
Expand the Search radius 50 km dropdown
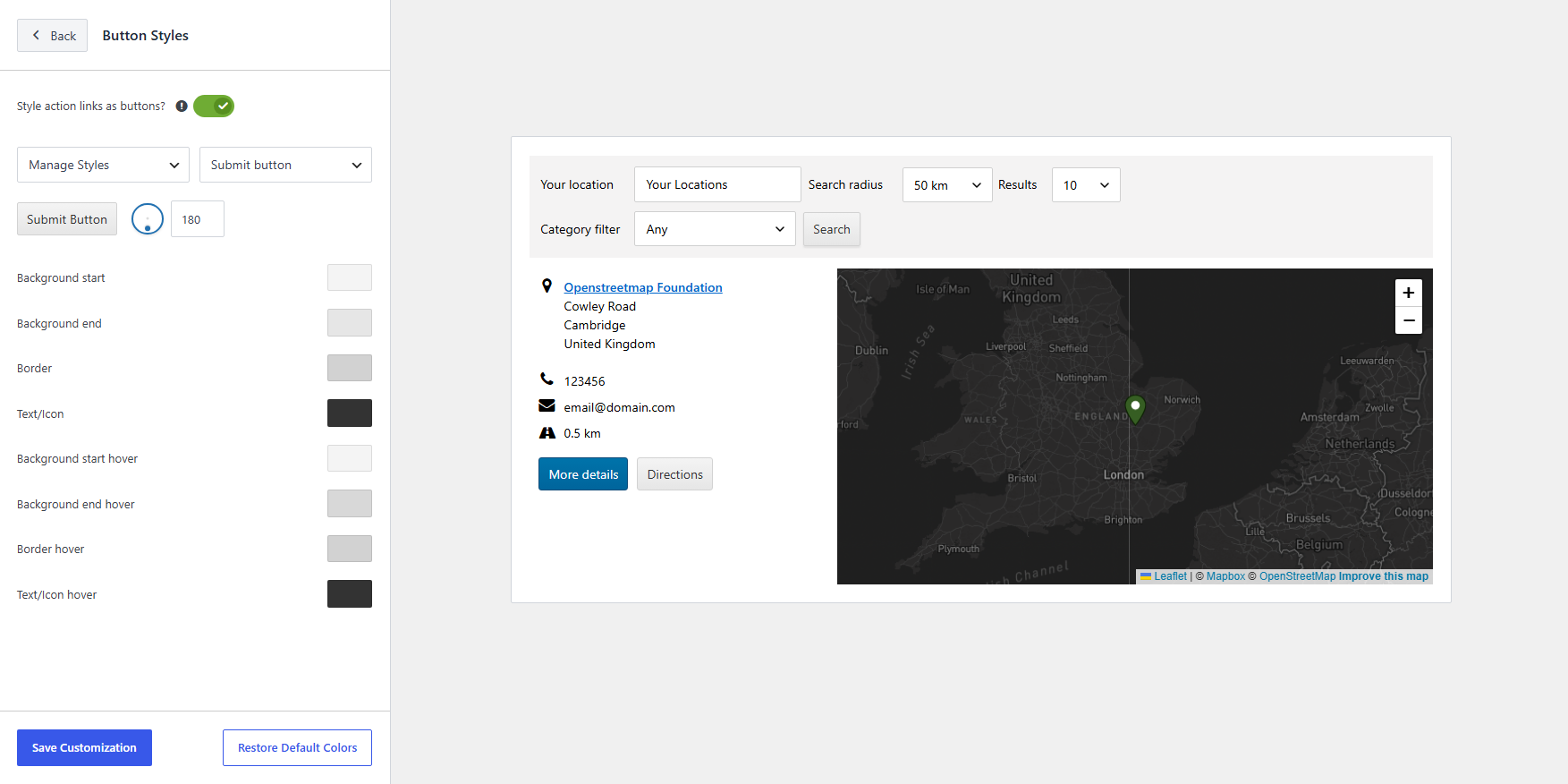click(x=947, y=185)
